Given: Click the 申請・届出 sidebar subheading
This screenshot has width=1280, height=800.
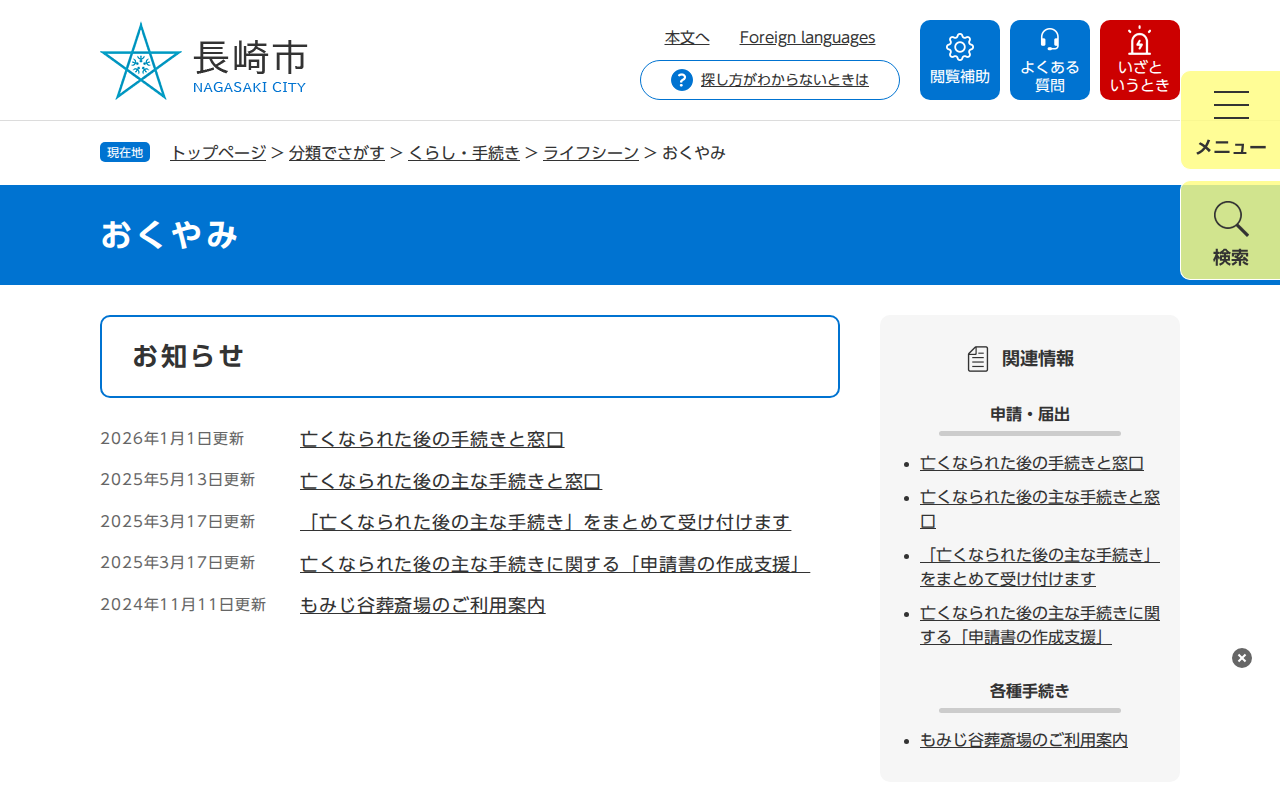Looking at the screenshot, I should pyautogui.click(x=1030, y=414).
